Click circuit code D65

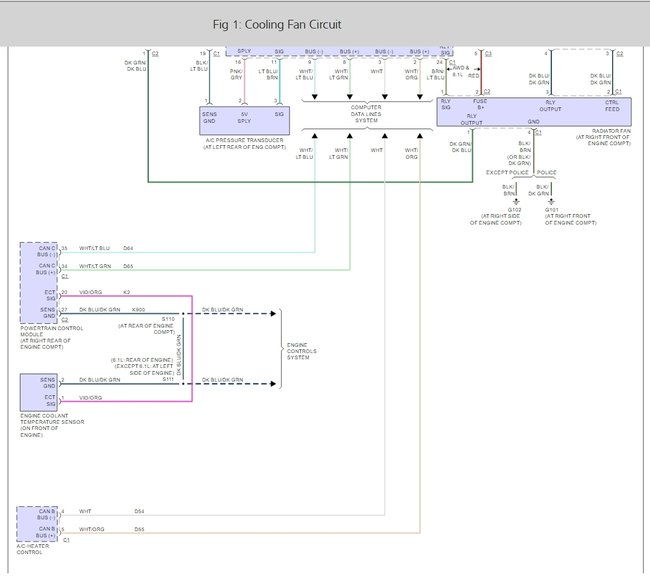tap(128, 266)
